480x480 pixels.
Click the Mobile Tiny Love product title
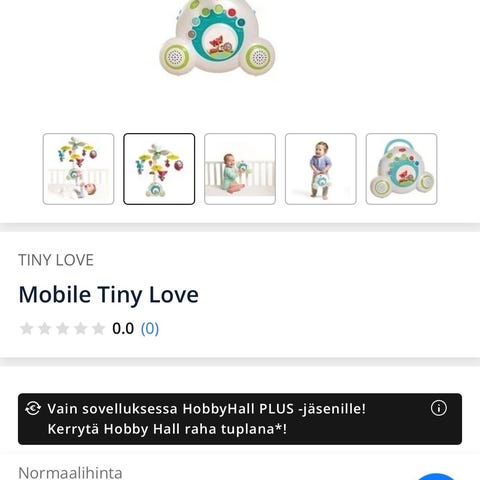coord(109,295)
